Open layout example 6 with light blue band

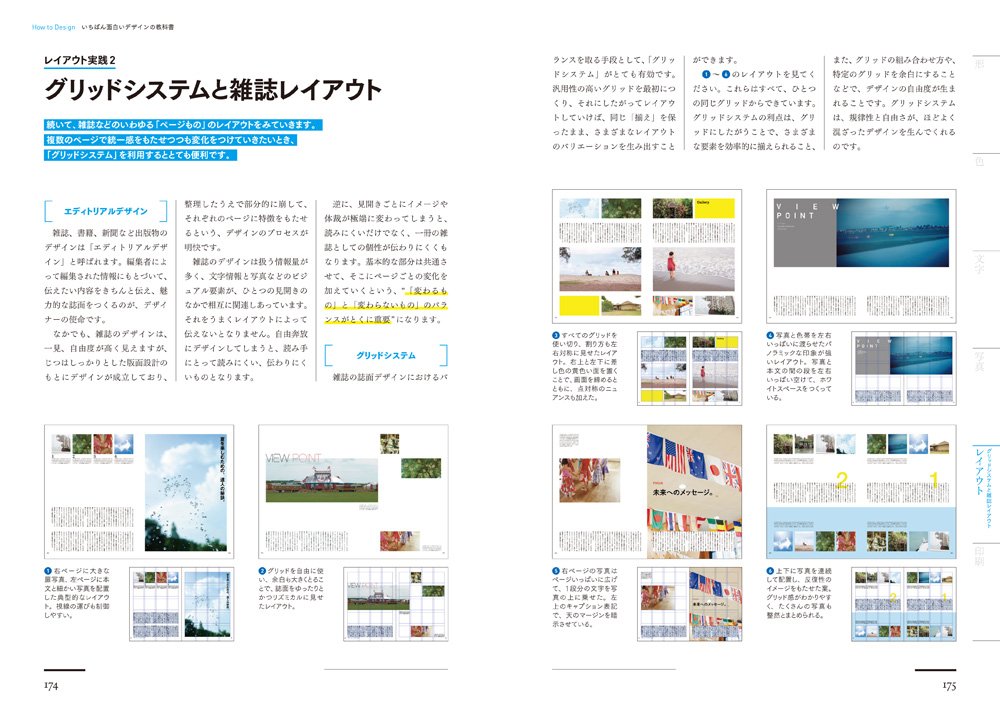pyautogui.click(x=861, y=492)
